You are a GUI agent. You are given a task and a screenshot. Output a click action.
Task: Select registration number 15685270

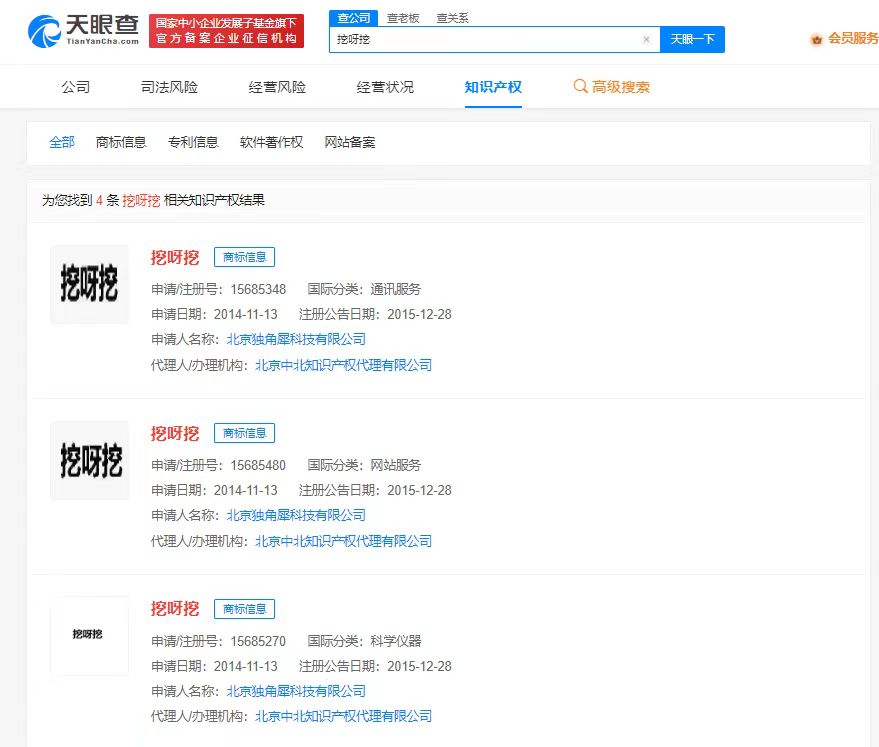[x=258, y=641]
